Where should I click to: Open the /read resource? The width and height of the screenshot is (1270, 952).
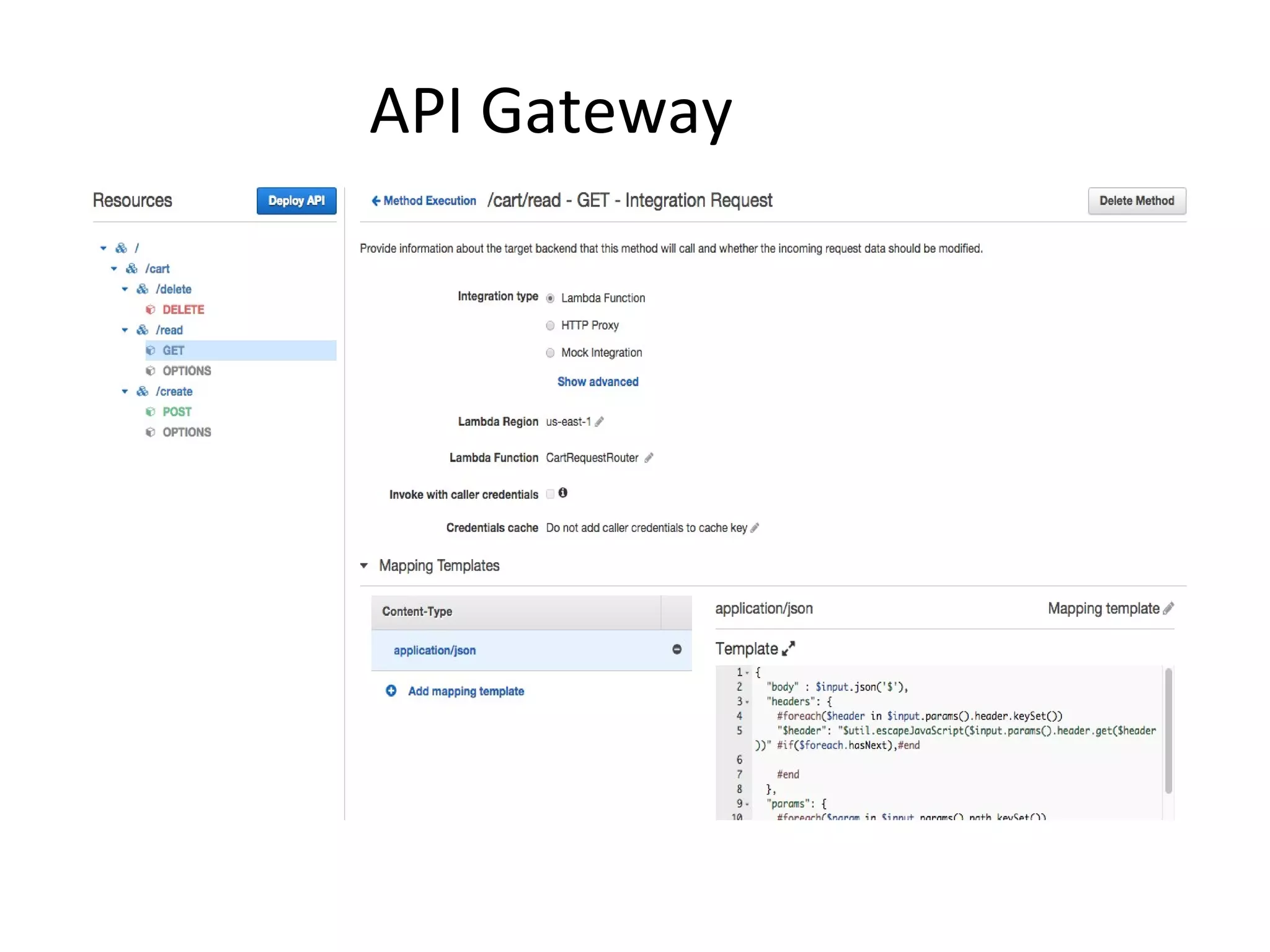coord(169,330)
